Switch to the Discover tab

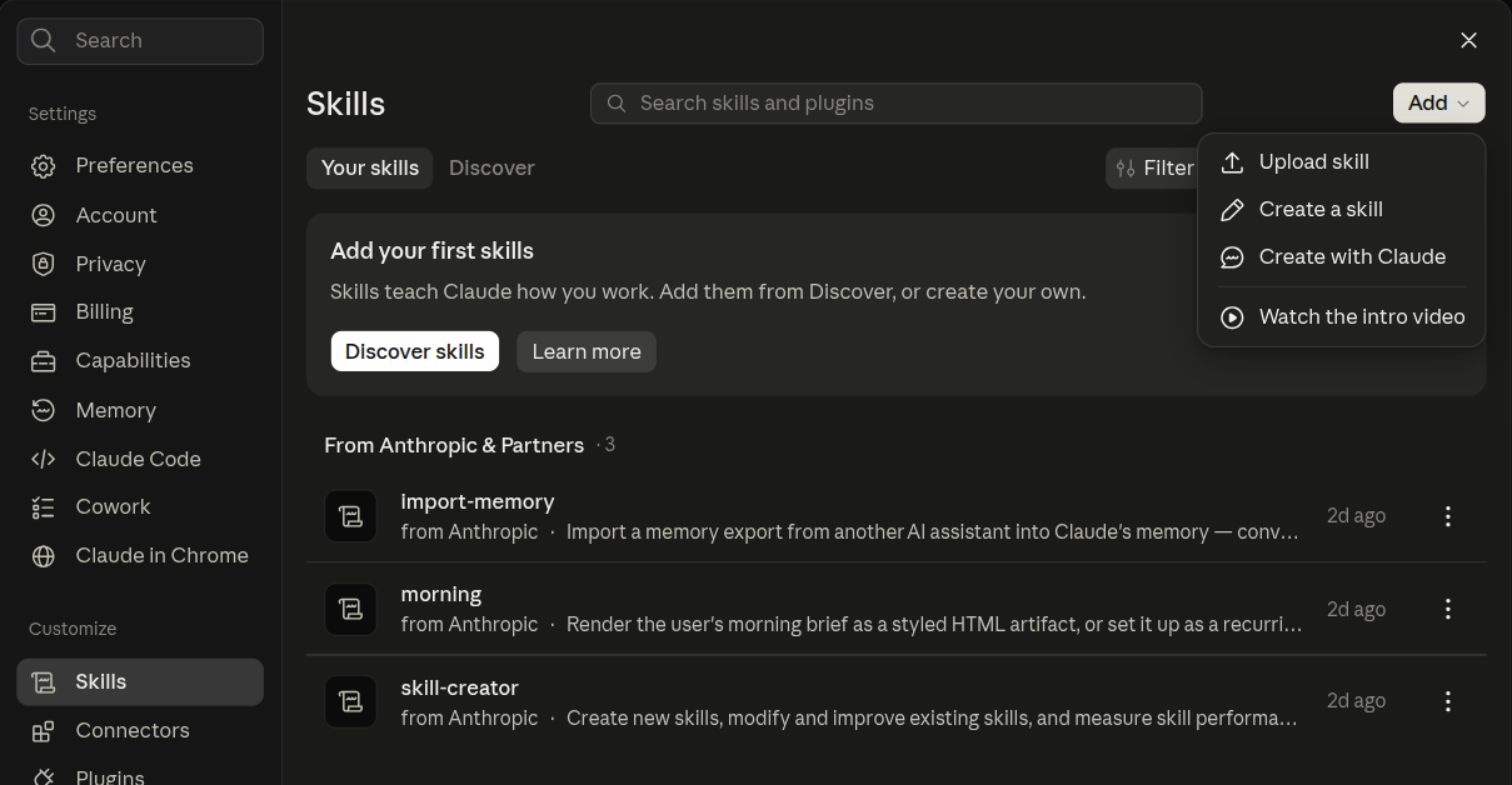492,168
